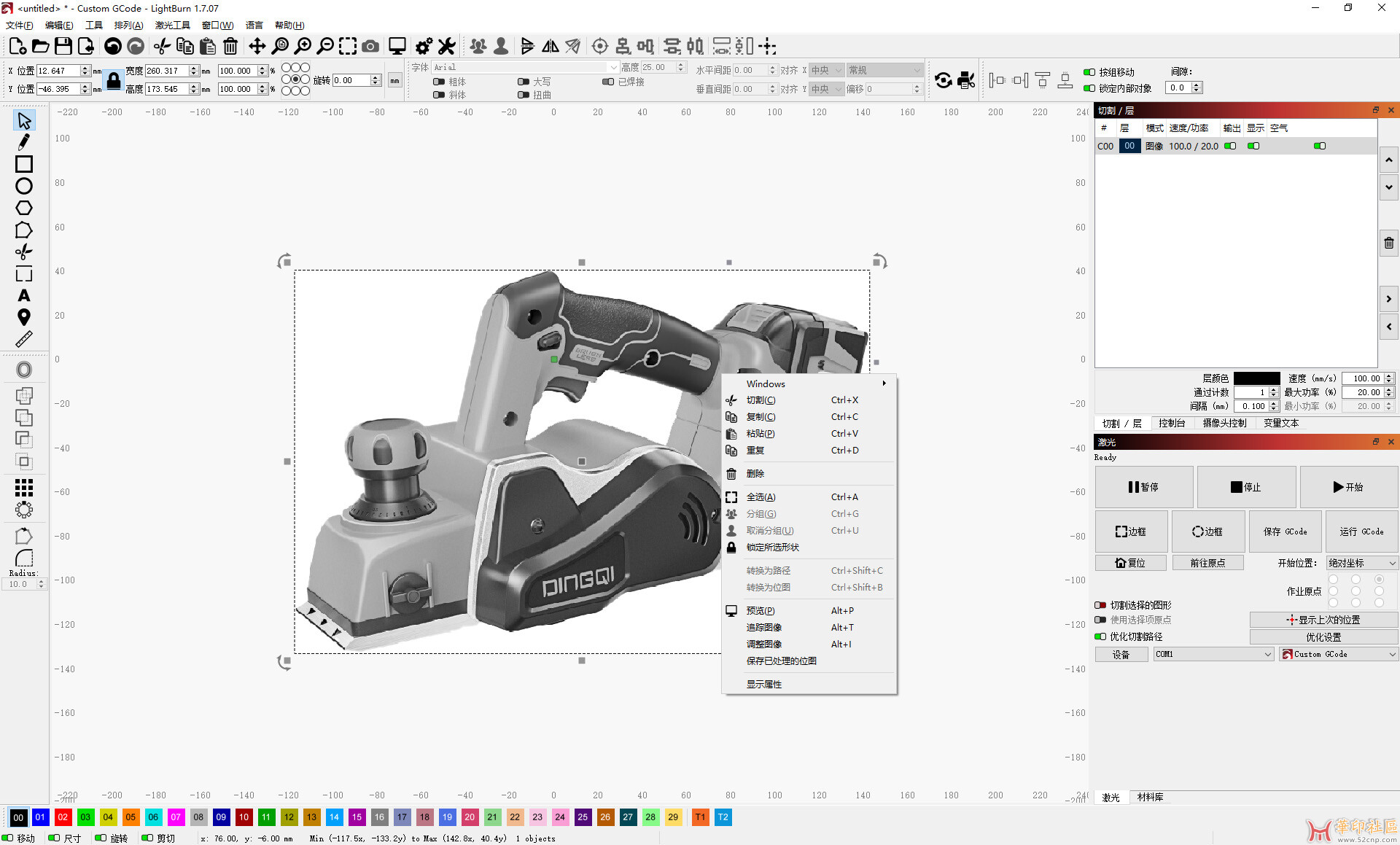1400x845 pixels.
Task: Click the Open File folder icon
Action: pyautogui.click(x=41, y=47)
